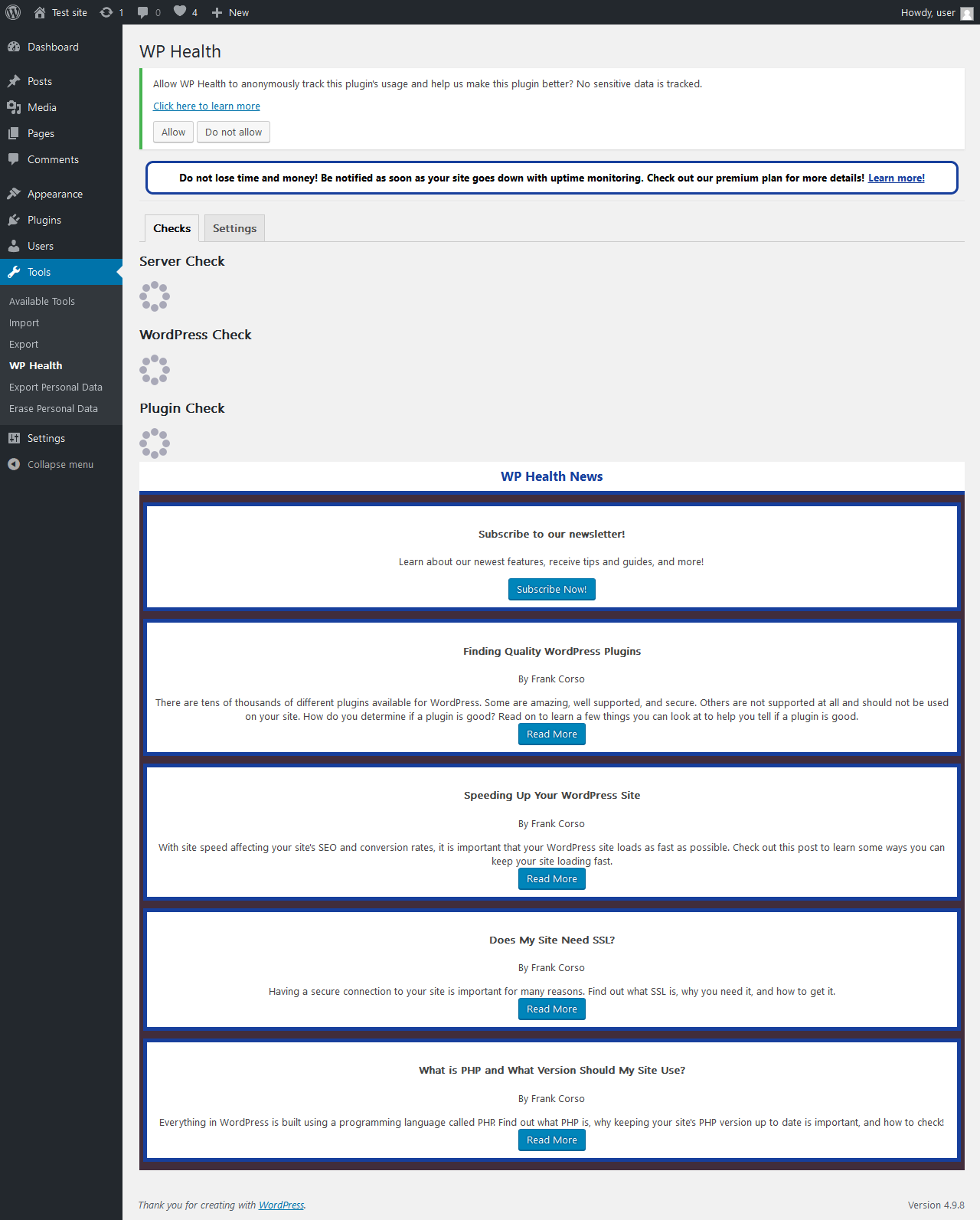Click the Appearance paintbrush icon
The width and height of the screenshot is (980, 1220).
click(x=14, y=194)
